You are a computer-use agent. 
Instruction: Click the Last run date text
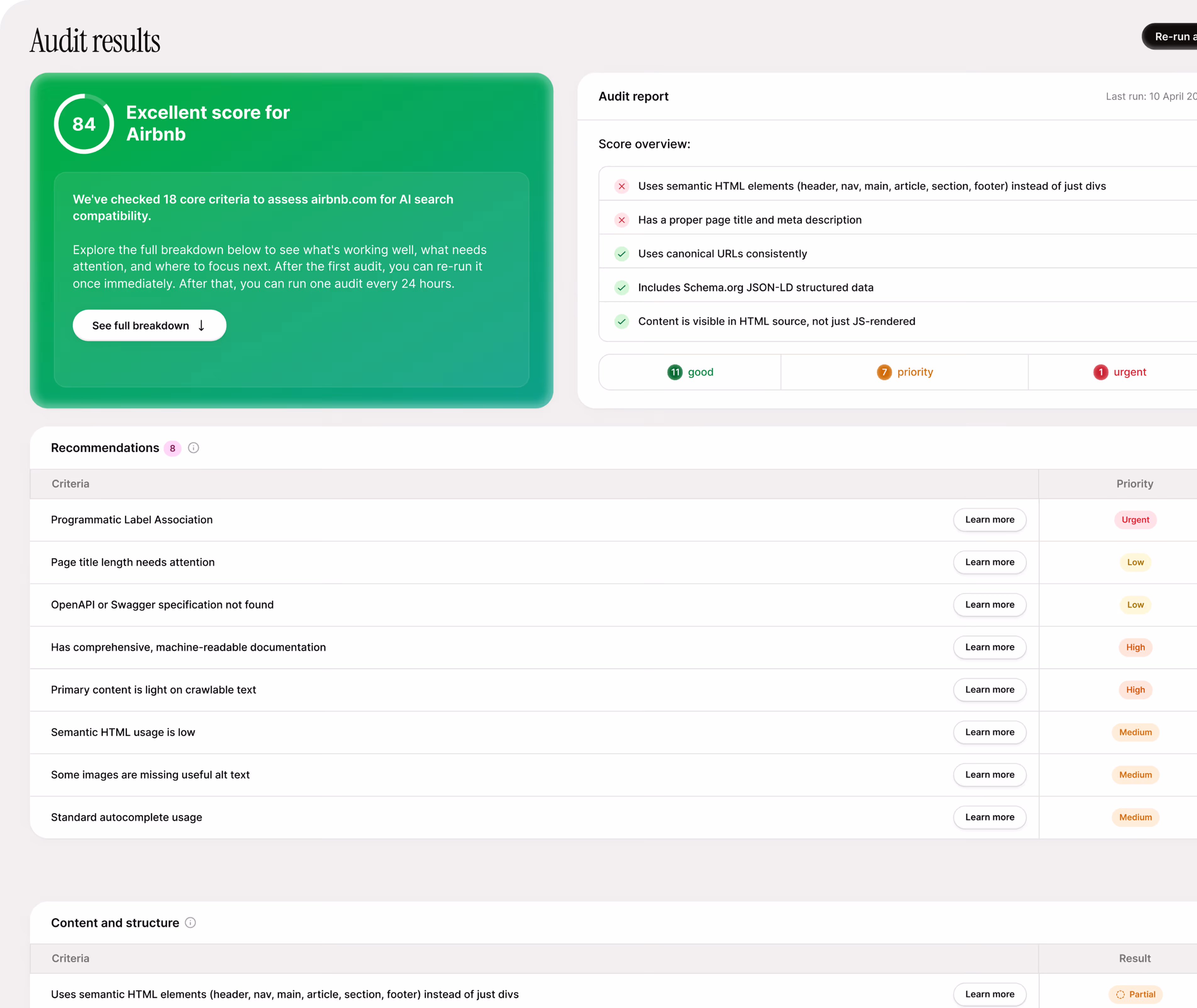pyautogui.click(x=1151, y=97)
